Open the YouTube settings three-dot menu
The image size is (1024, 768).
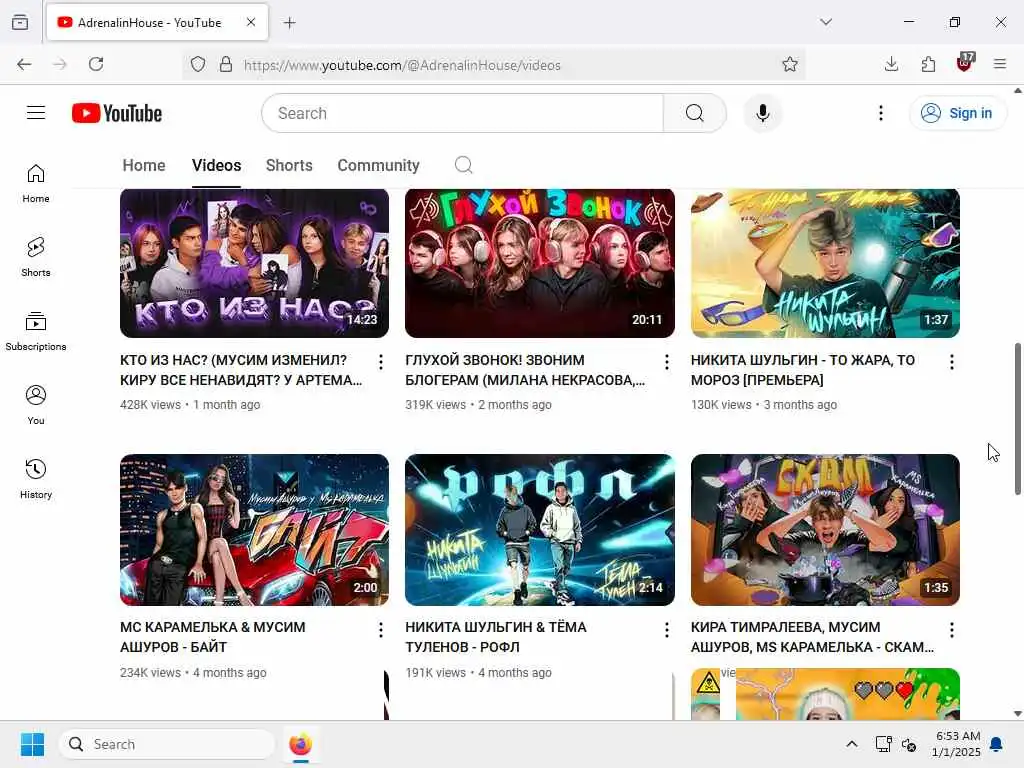[x=880, y=113]
